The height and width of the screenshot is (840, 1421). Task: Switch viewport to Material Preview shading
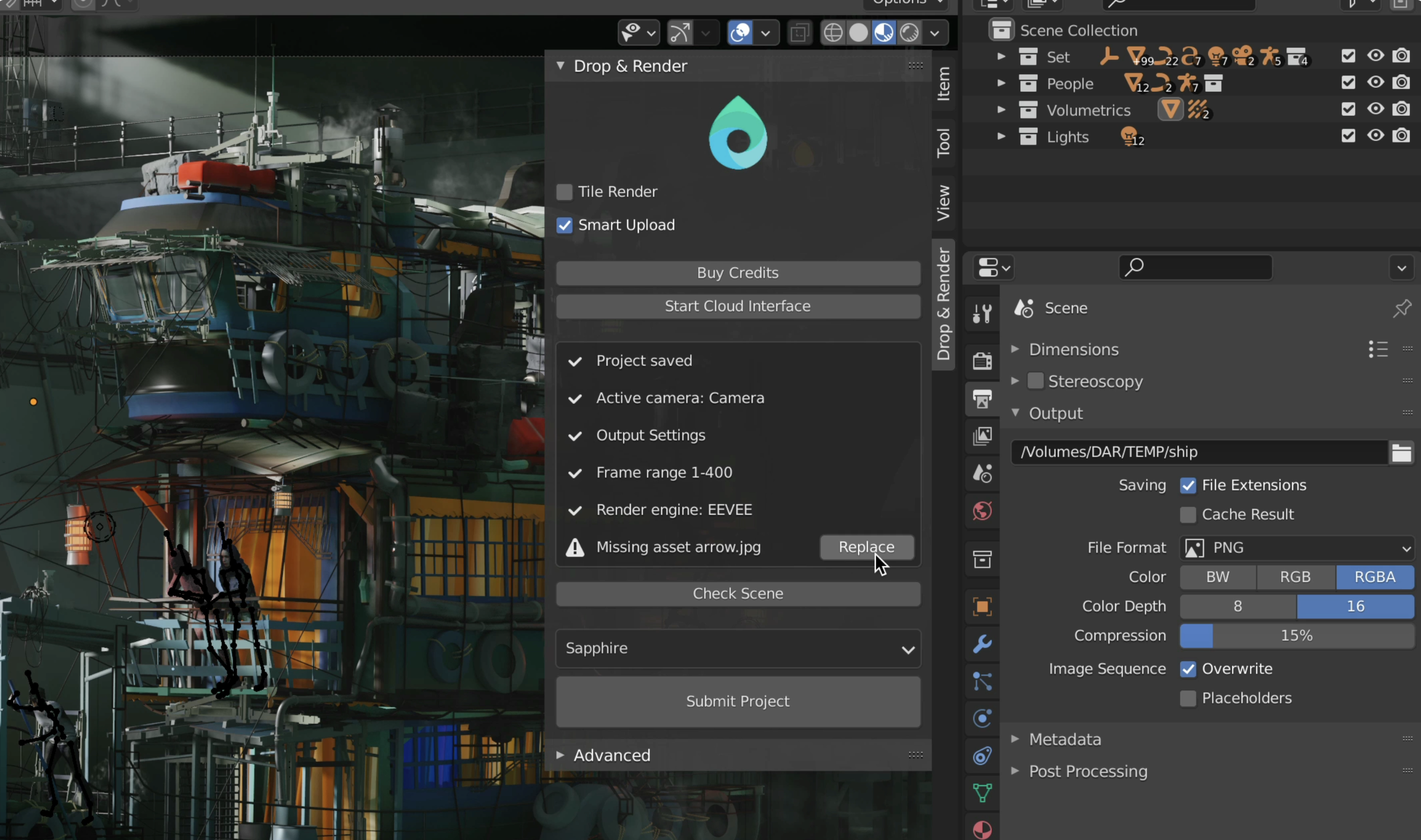coord(884,32)
